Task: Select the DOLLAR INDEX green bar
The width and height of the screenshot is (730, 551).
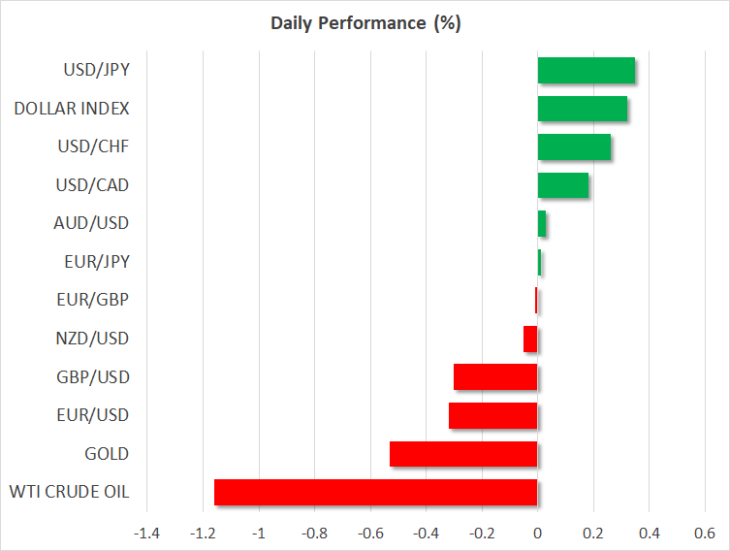Action: coord(582,108)
